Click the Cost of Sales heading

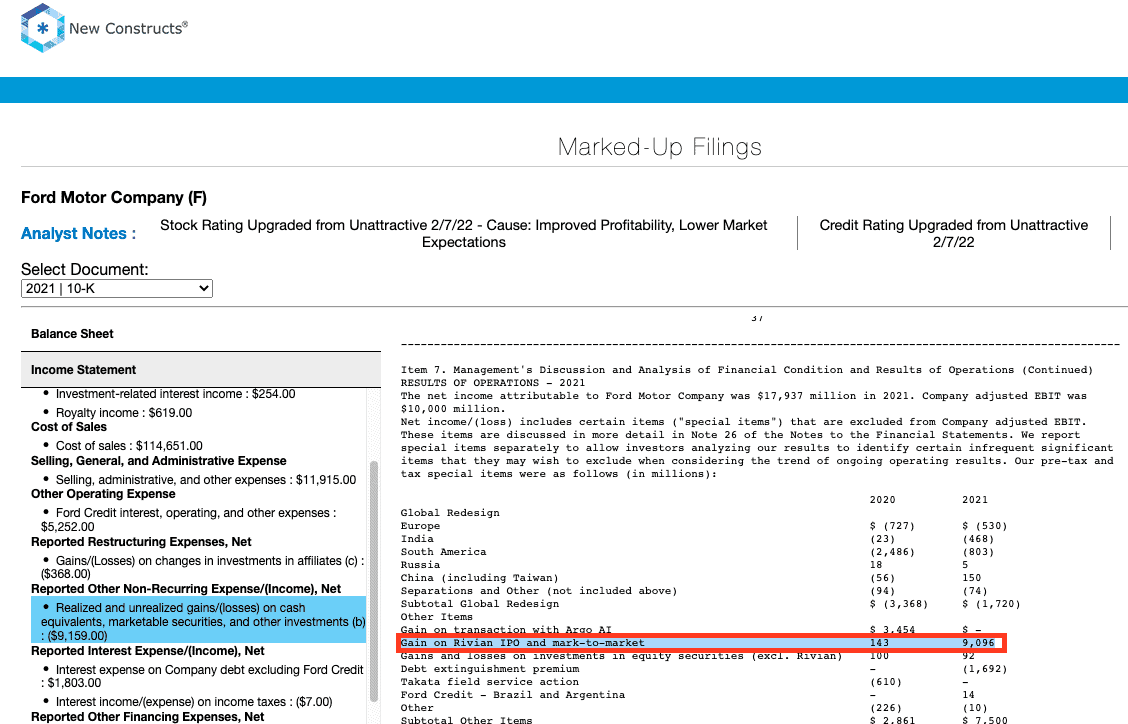(x=69, y=427)
